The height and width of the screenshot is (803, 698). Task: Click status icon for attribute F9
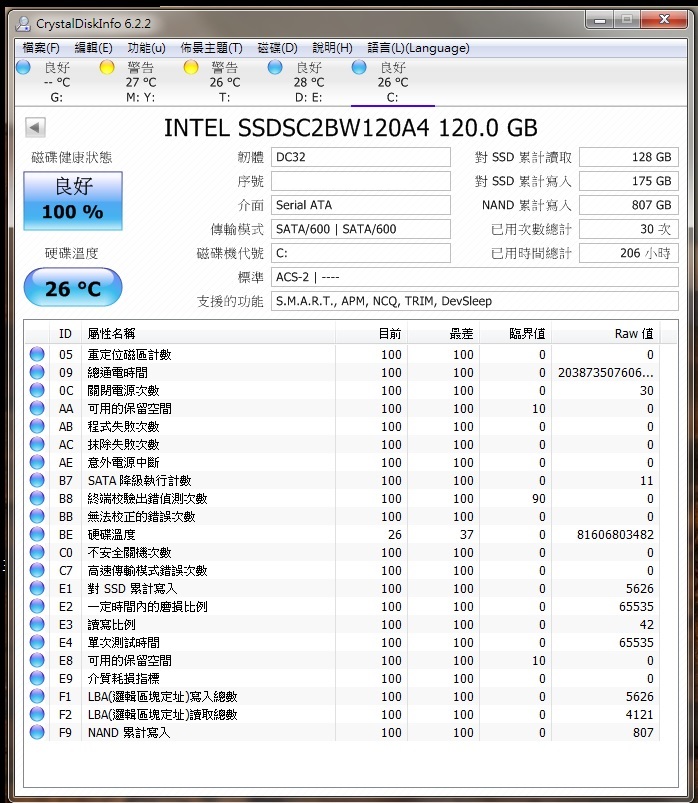[37, 732]
